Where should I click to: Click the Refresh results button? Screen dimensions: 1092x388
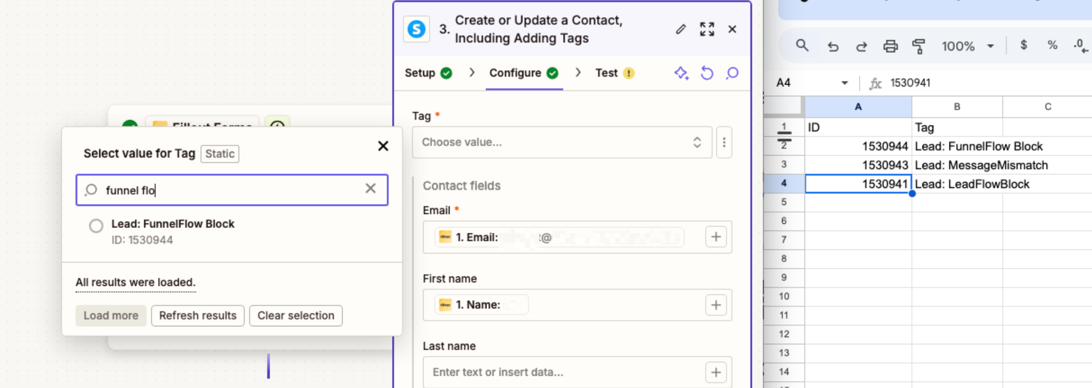[198, 316]
